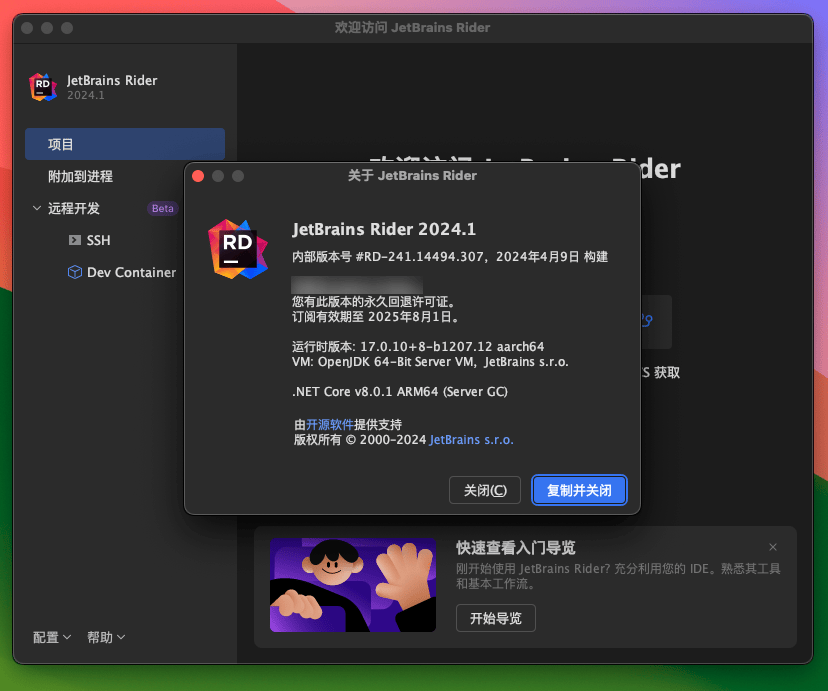Visit the JetBrains s.r.o. link

click(471, 439)
